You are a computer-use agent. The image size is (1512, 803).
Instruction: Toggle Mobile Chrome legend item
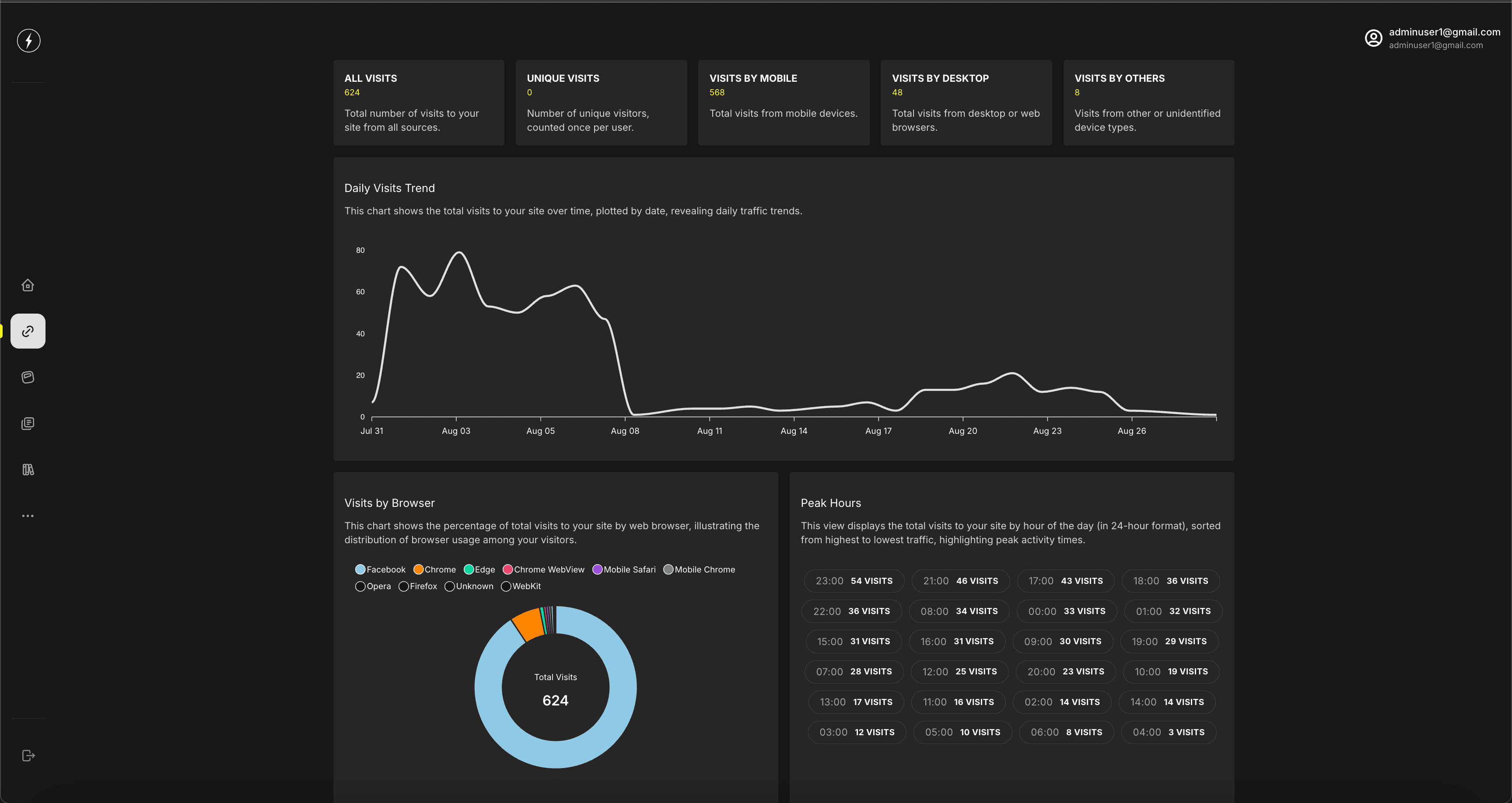pyautogui.click(x=699, y=569)
